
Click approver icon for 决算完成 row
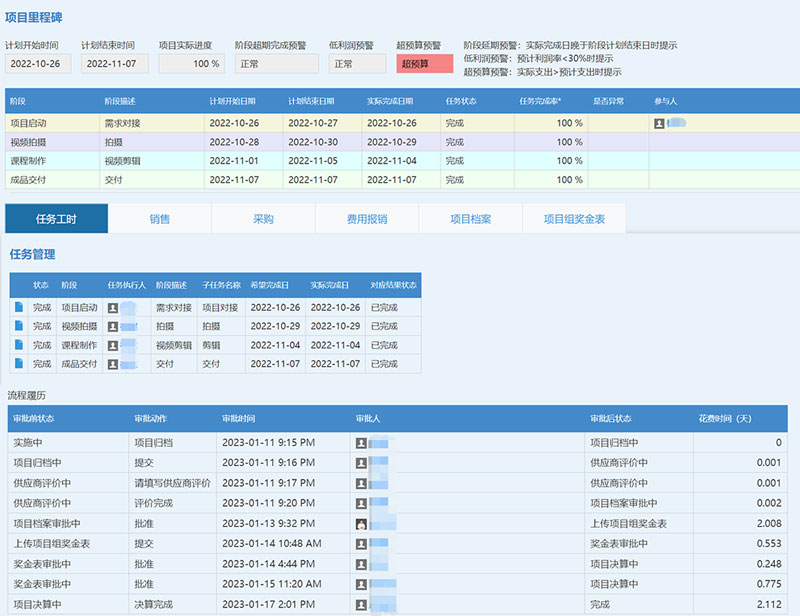tap(361, 605)
